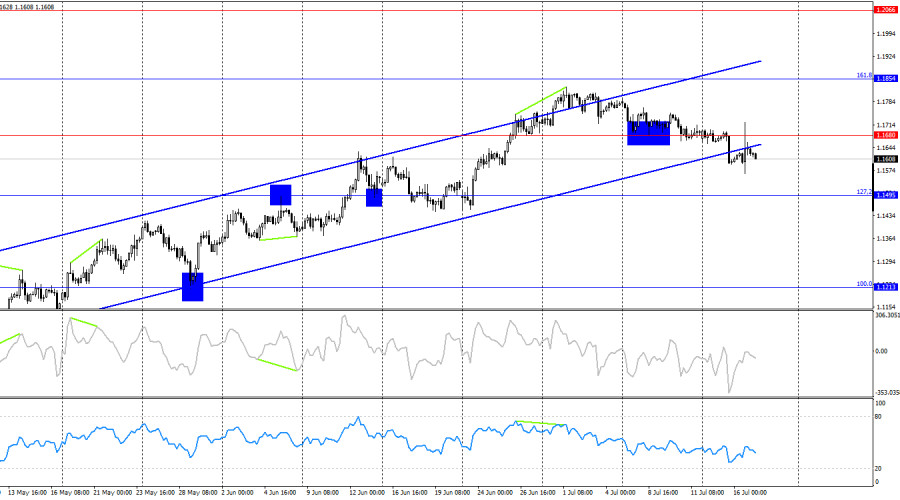The width and height of the screenshot is (900, 500).
Task: Click the blue 1.1213 price level tag
Action: pos(885,287)
